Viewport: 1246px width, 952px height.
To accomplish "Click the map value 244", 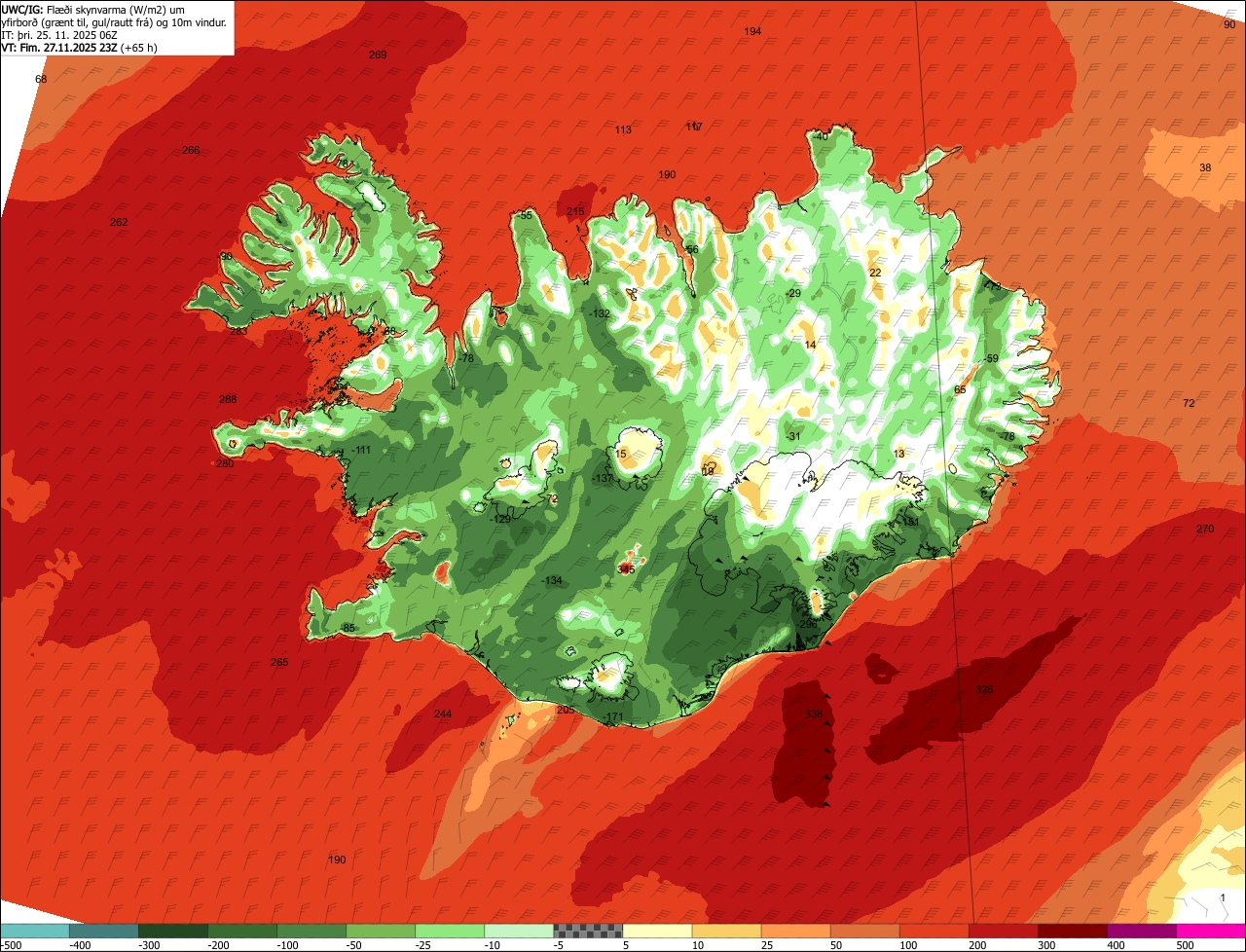I will pyautogui.click(x=443, y=714).
